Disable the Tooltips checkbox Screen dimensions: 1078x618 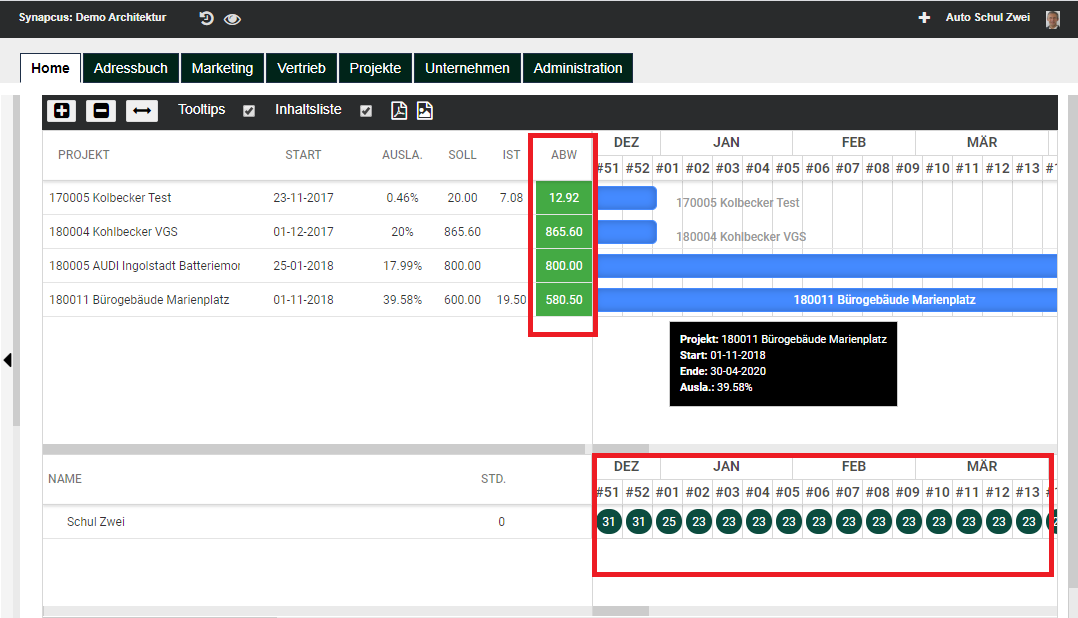pyautogui.click(x=249, y=111)
